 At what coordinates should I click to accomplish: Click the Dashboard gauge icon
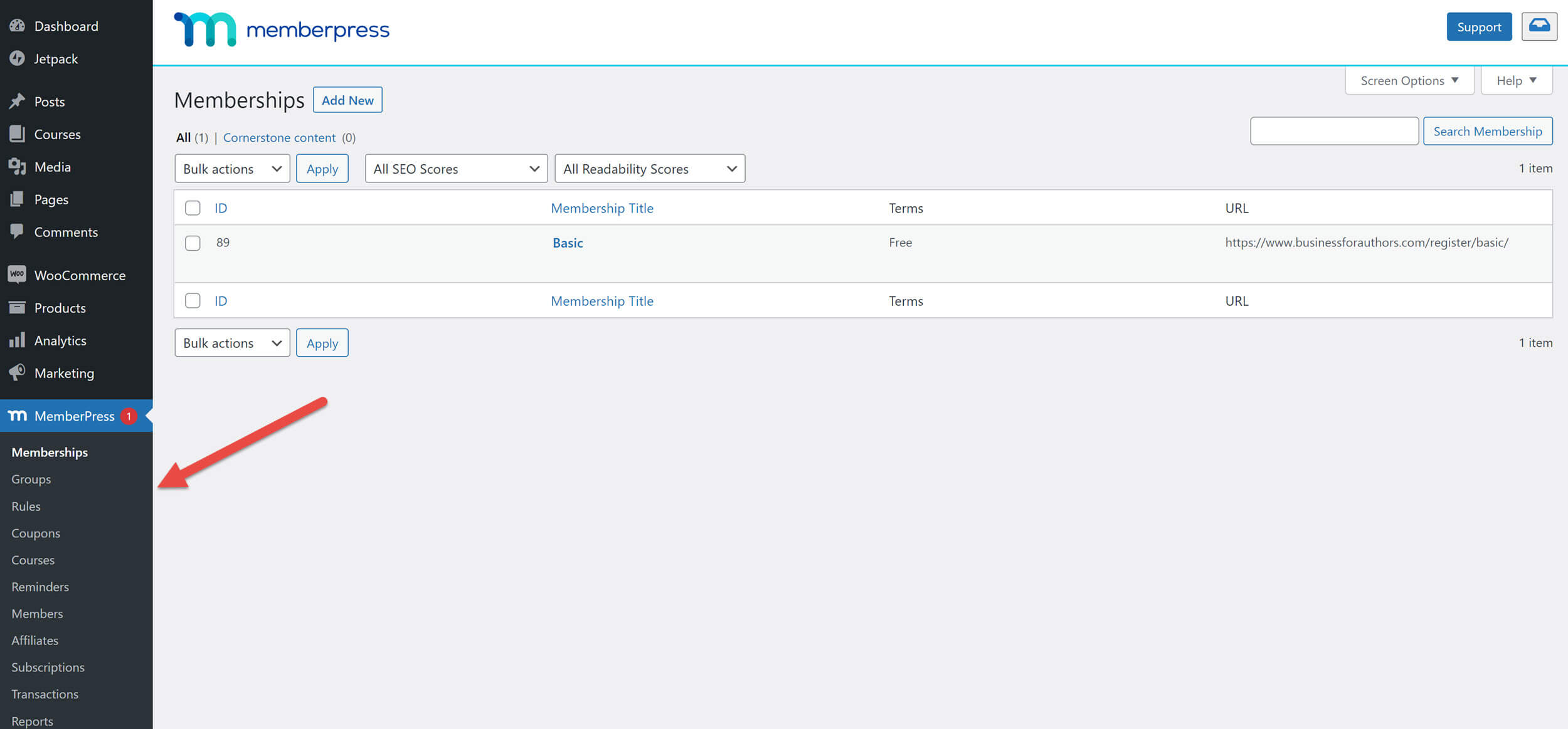(17, 26)
